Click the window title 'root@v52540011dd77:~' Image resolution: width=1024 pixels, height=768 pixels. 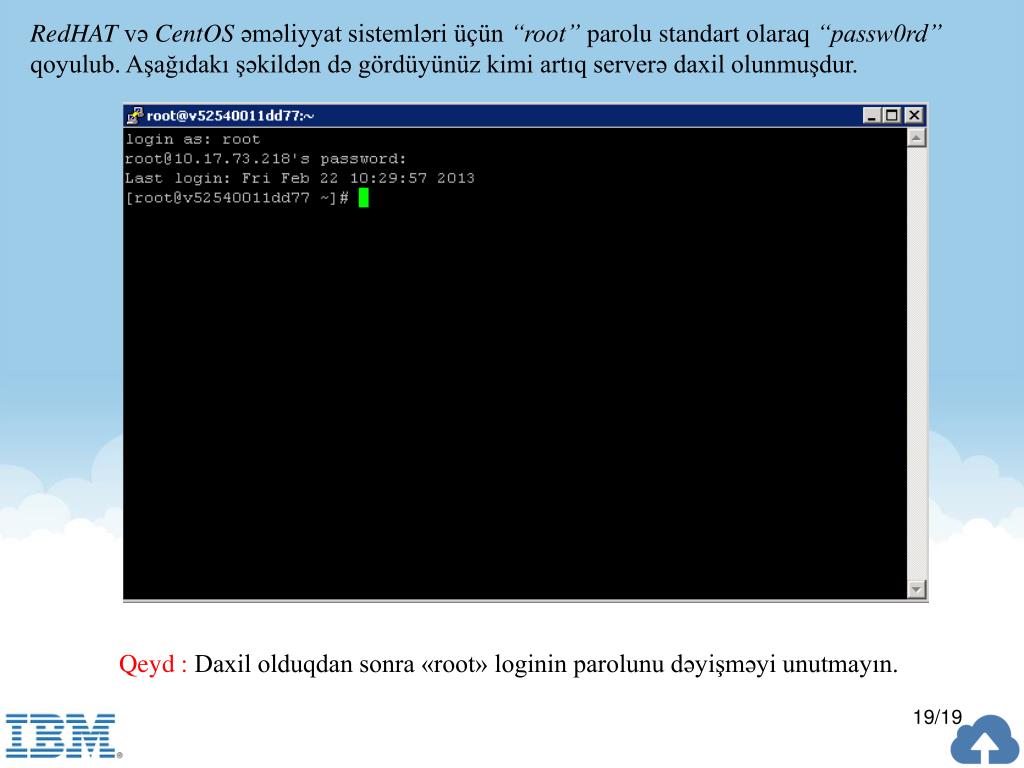(x=231, y=116)
